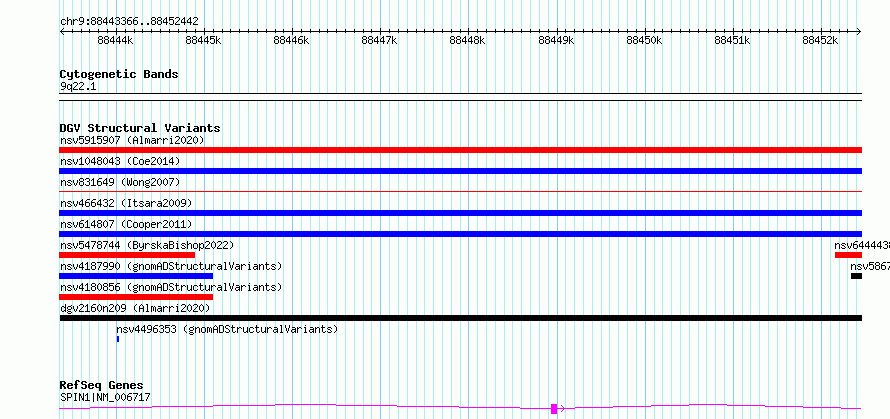Open variant label nsv831649 (Wong2007)

(x=120, y=182)
